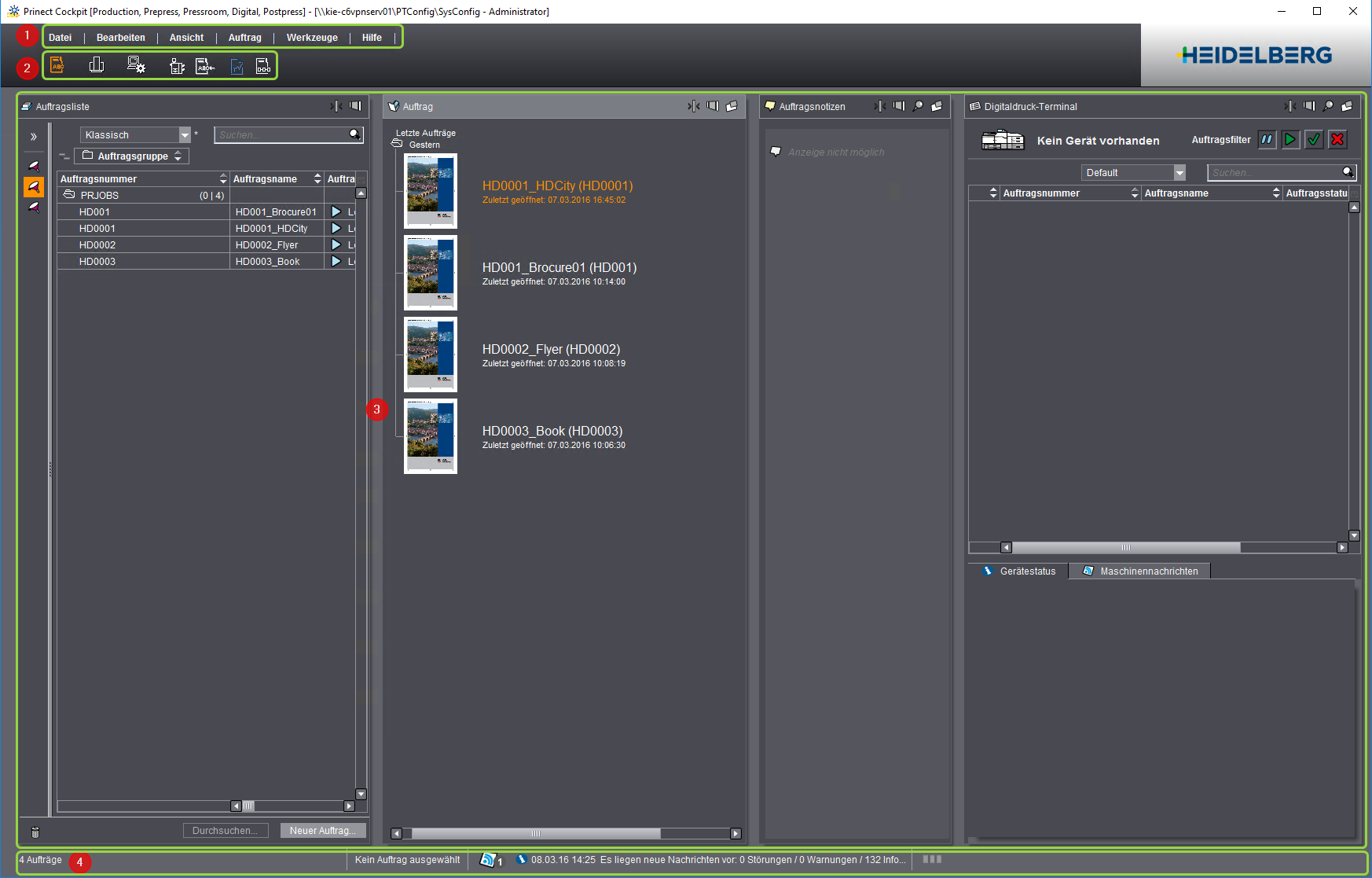Viewport: 1372px width, 878px height.
Task: Collapse the Auftragsliste panel with the split icon
Action: (336, 106)
